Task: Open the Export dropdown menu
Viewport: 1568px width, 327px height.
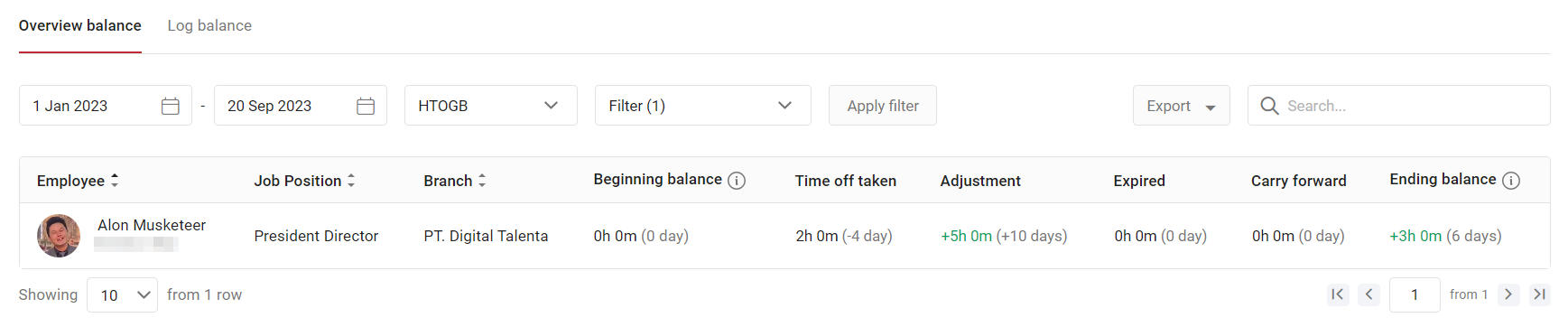Action: coord(1181,106)
